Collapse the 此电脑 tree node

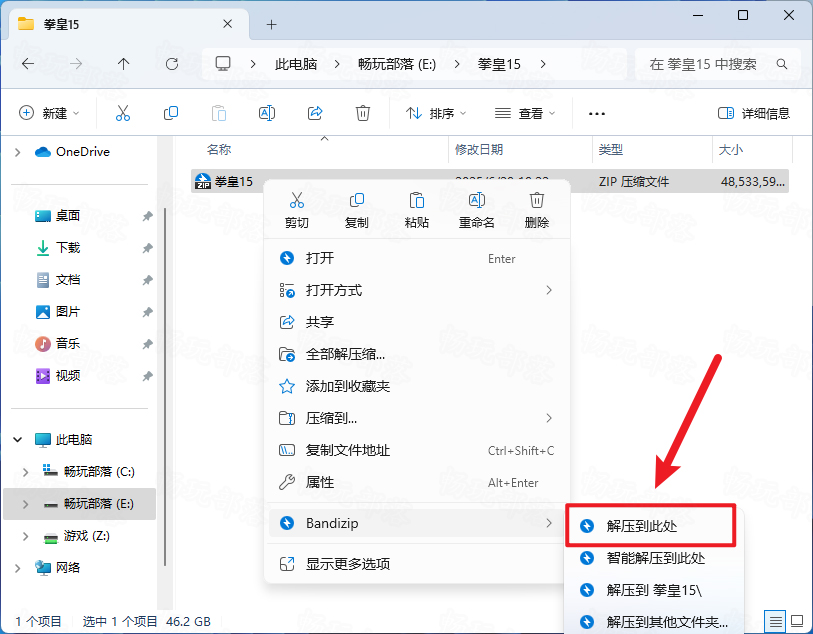[x=17, y=440]
